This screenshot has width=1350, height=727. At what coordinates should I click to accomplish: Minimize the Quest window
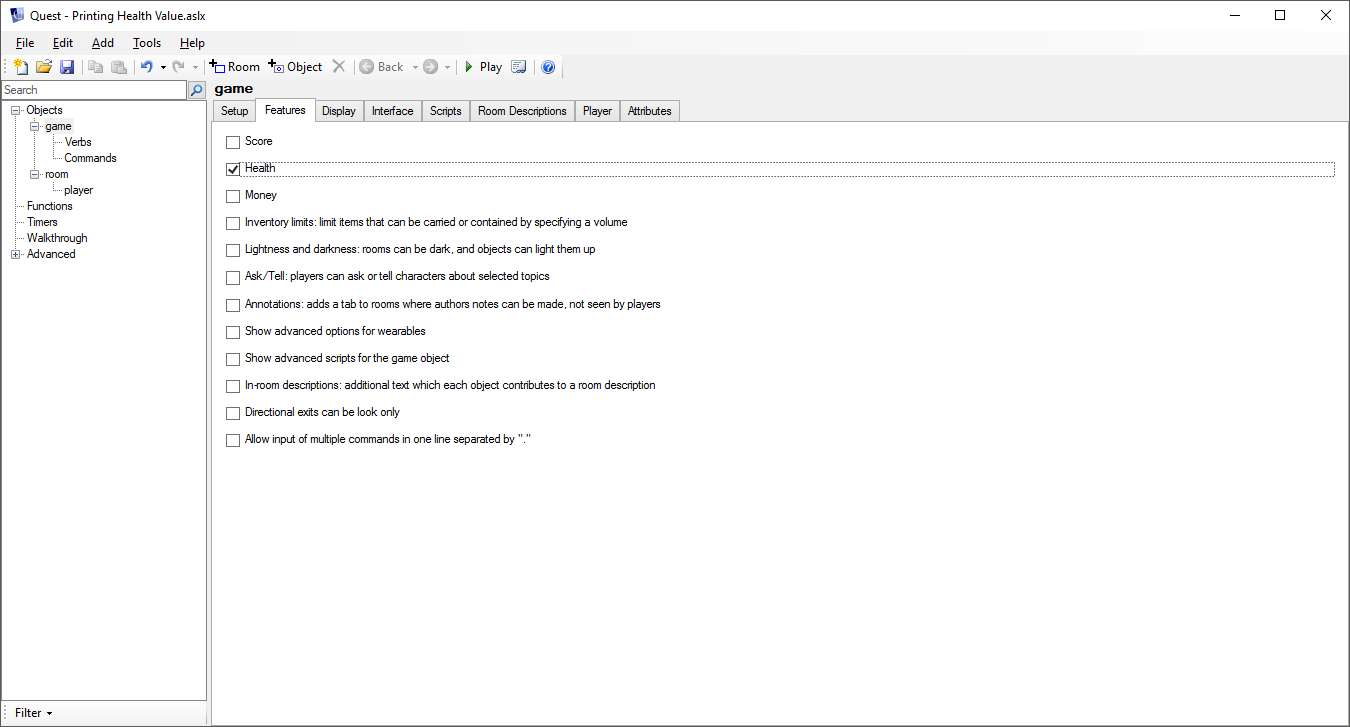pyautogui.click(x=1234, y=15)
